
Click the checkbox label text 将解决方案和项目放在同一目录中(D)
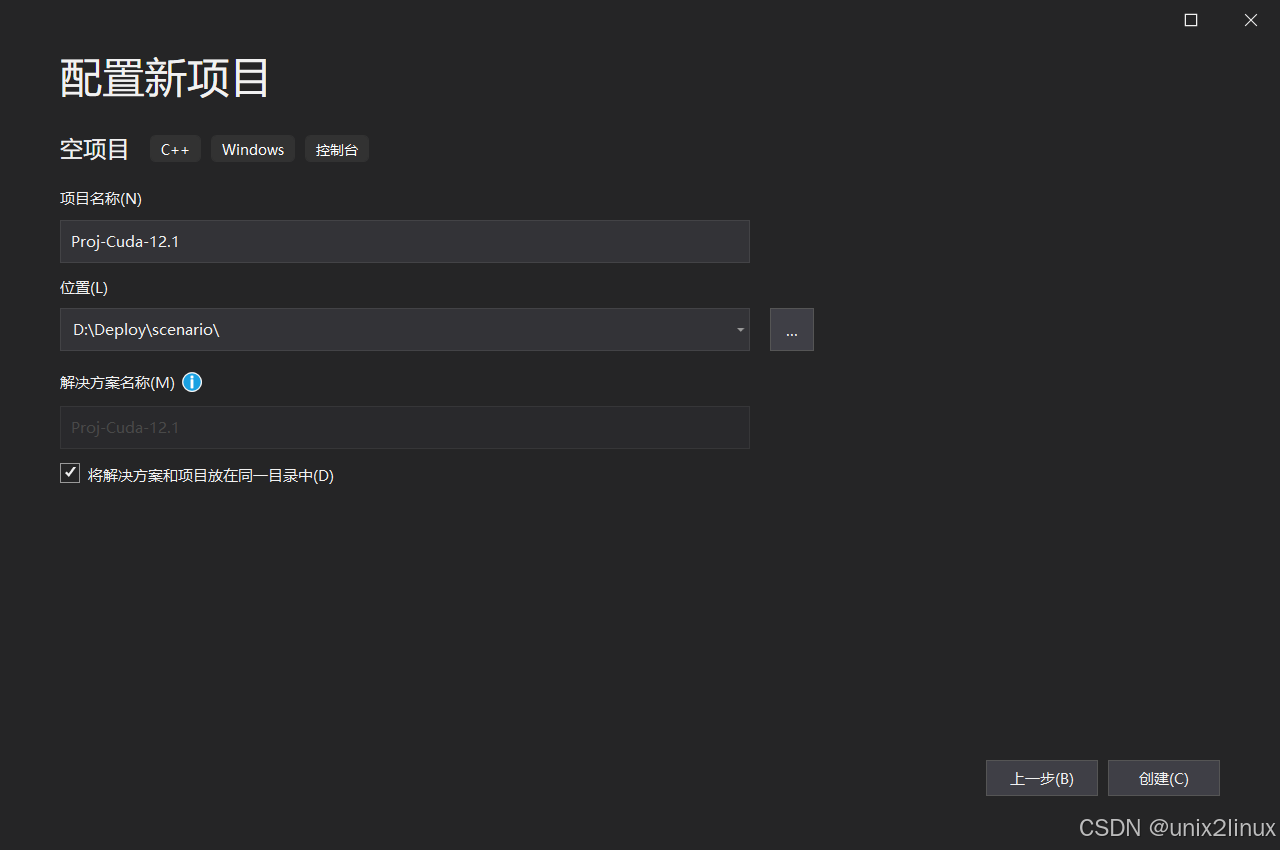(x=211, y=475)
